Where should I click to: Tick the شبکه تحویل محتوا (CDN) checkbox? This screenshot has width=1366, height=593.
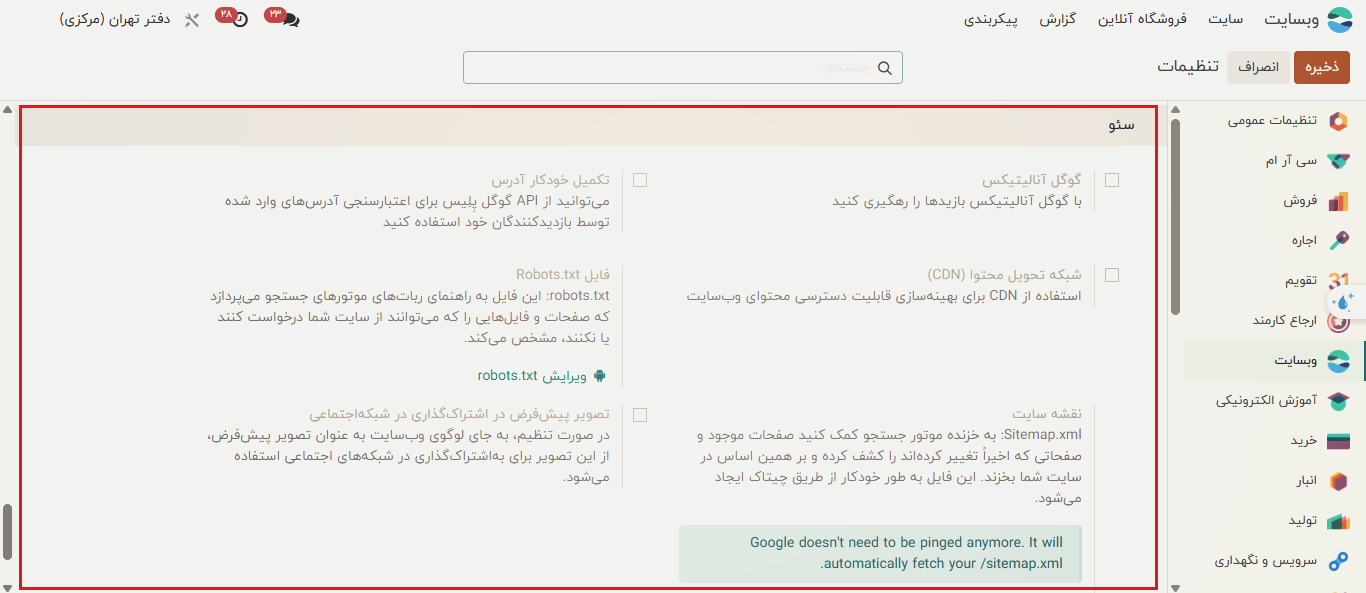(x=1112, y=274)
